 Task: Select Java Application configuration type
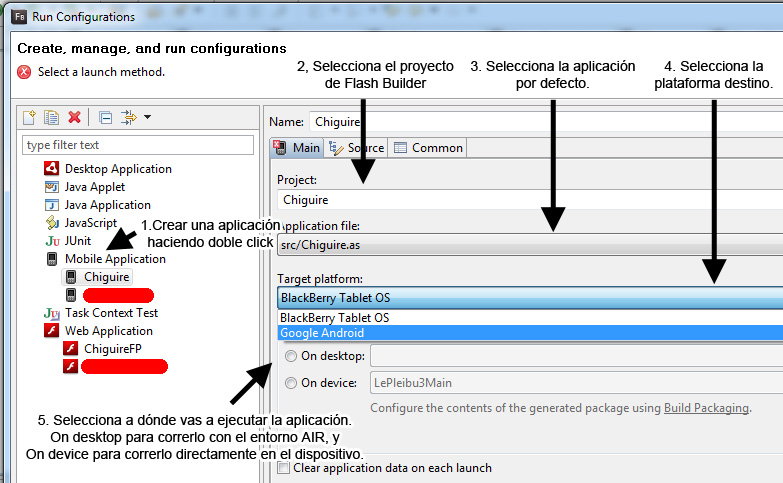point(107,205)
